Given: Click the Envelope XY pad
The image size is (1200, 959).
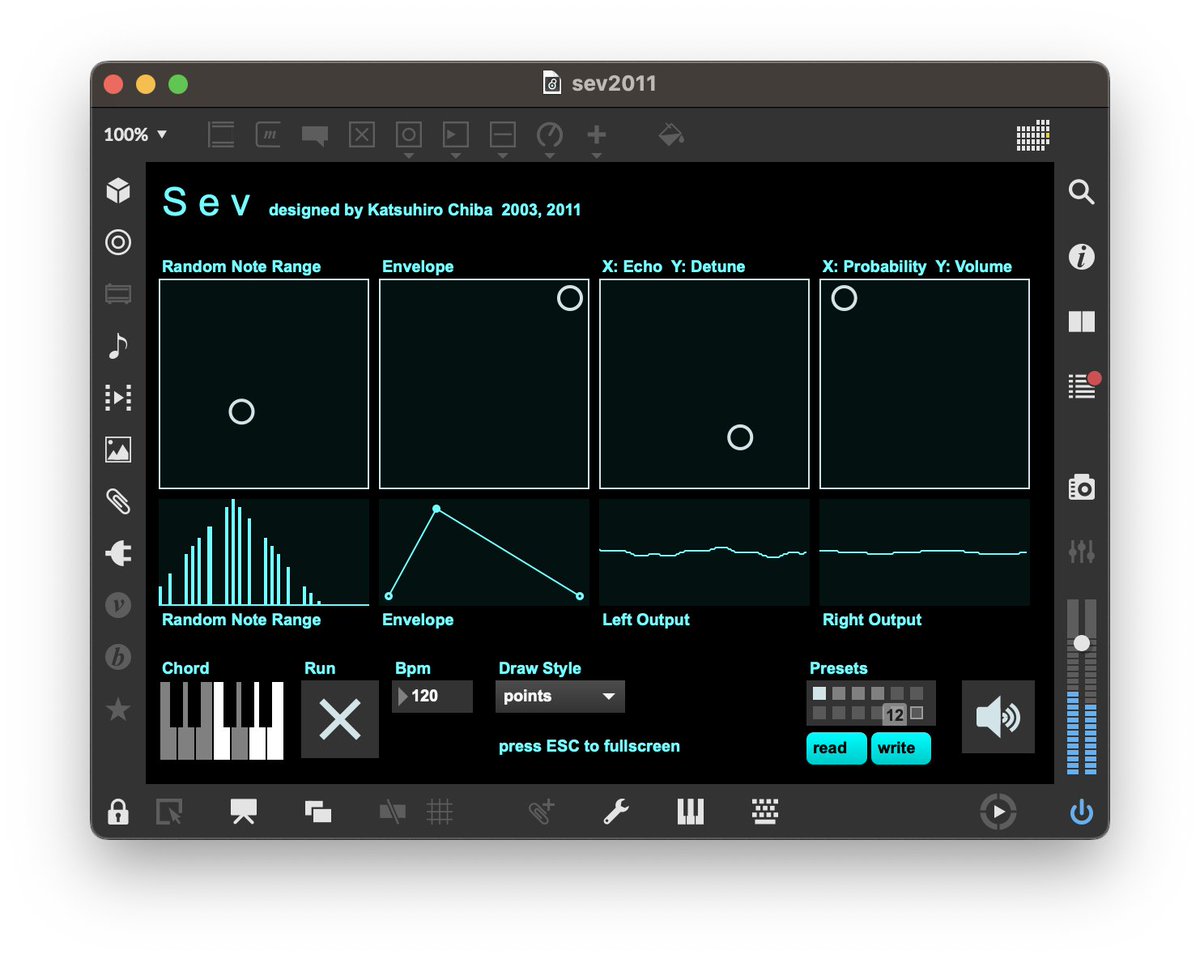Looking at the screenshot, I should pyautogui.click(x=484, y=384).
